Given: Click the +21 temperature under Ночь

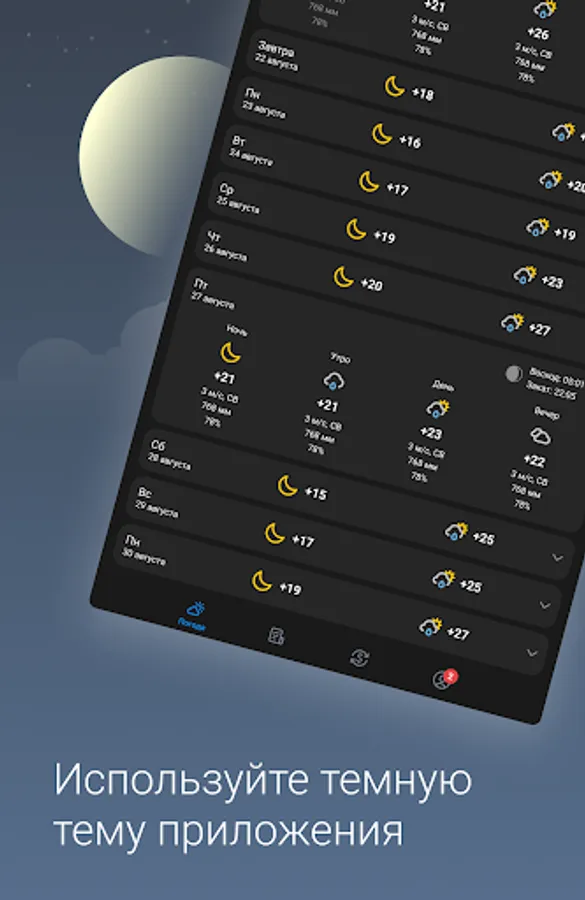Looking at the screenshot, I should pos(224,378).
